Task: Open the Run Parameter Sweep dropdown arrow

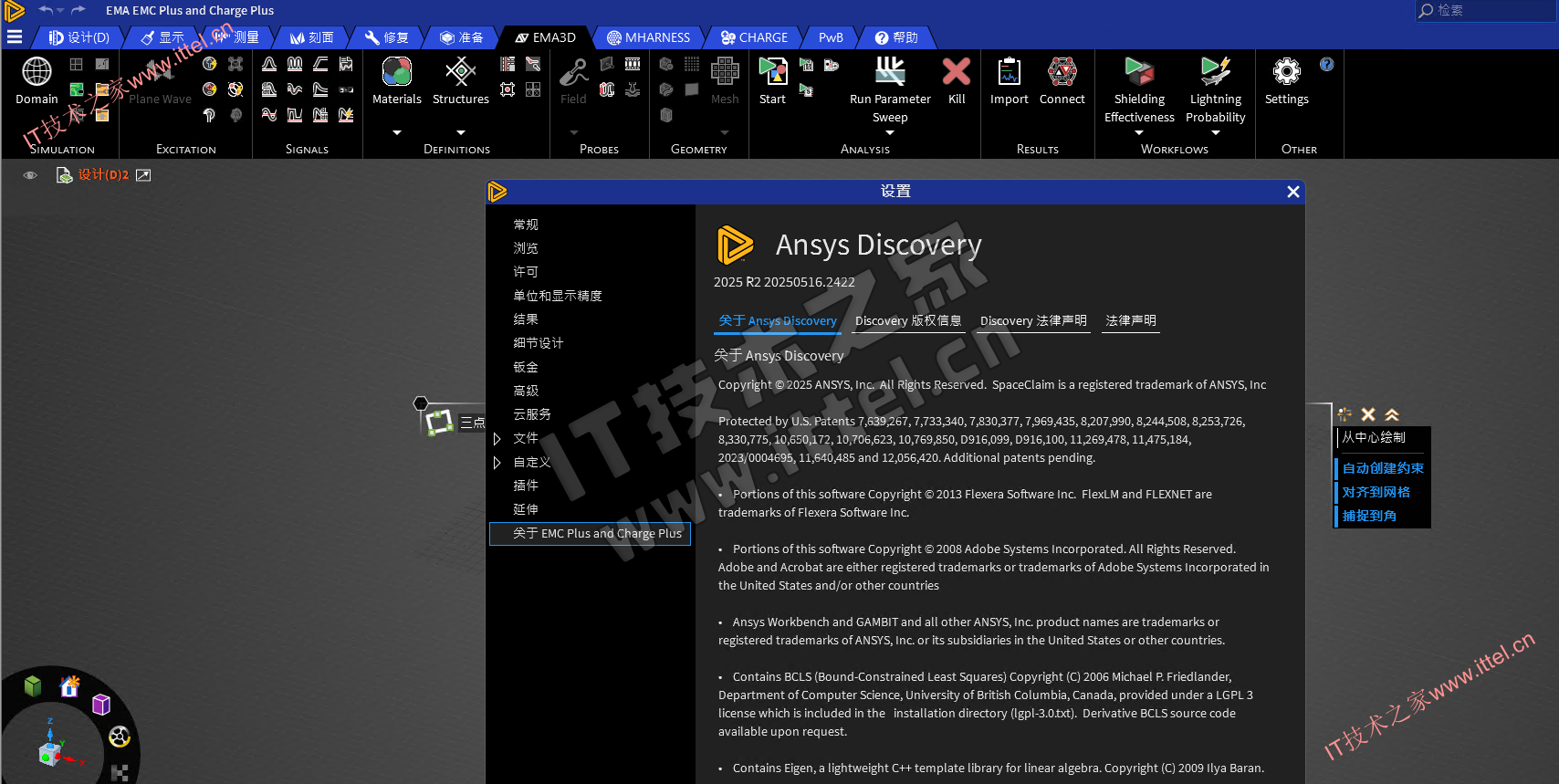Action: coord(890,133)
